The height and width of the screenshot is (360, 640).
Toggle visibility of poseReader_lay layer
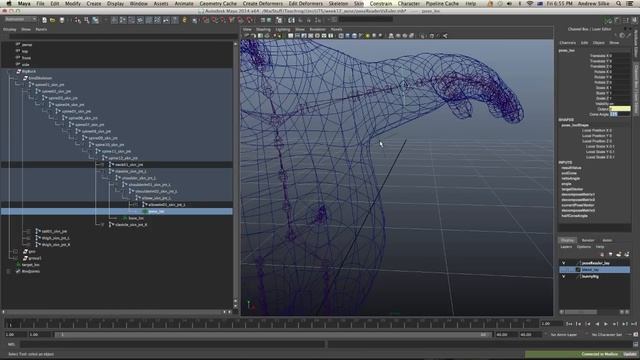point(564,263)
